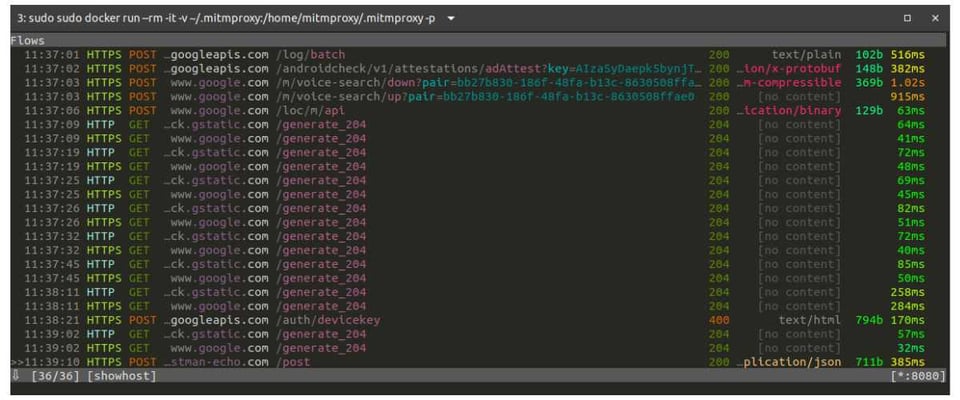Click the 102b response size
The height and width of the screenshot is (400, 960).
[869, 55]
